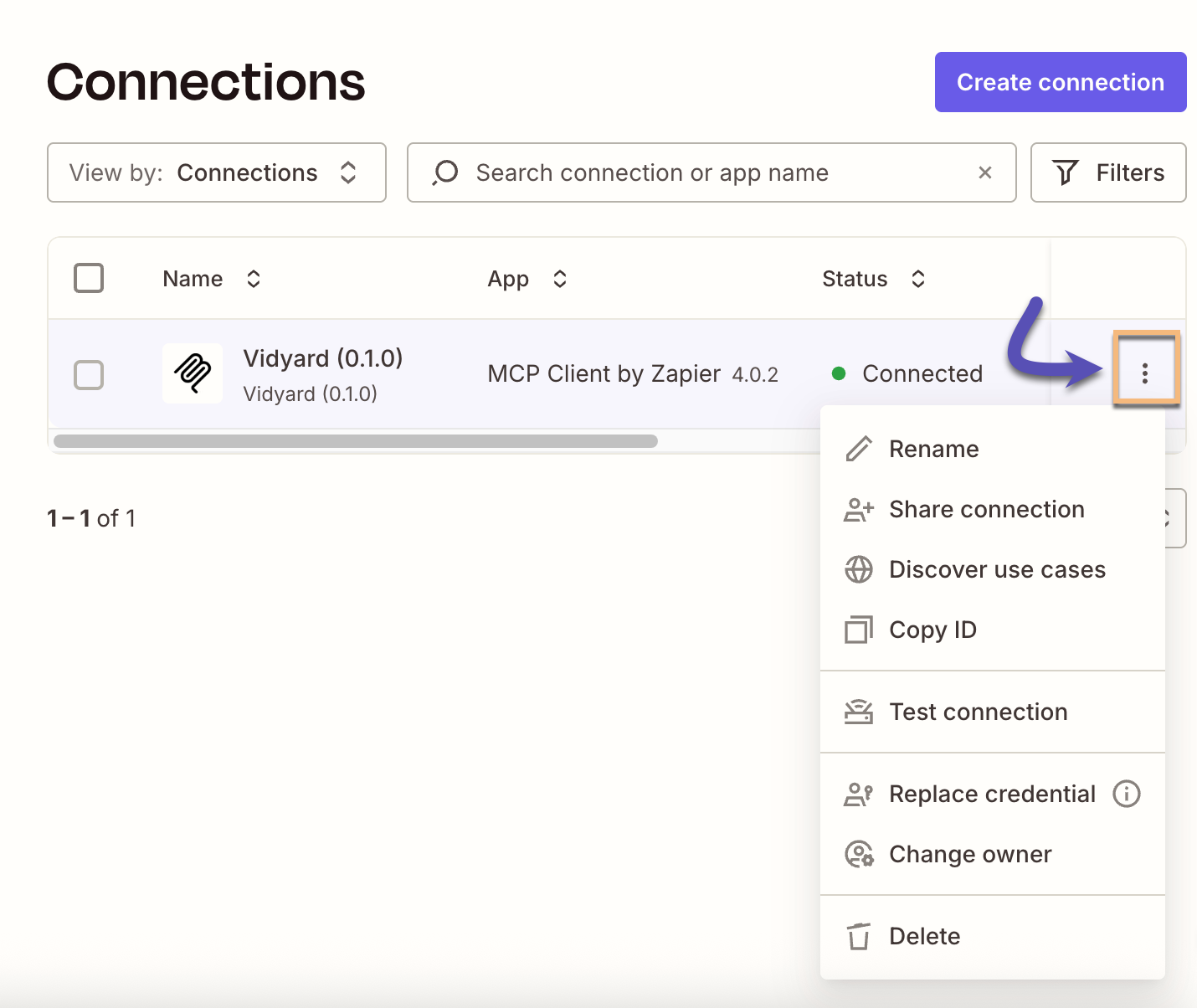Sort by App column arrows

coord(560,279)
